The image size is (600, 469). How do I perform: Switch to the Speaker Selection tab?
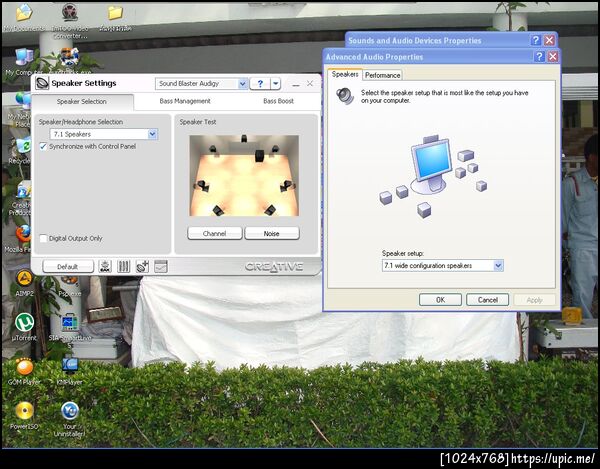point(82,101)
